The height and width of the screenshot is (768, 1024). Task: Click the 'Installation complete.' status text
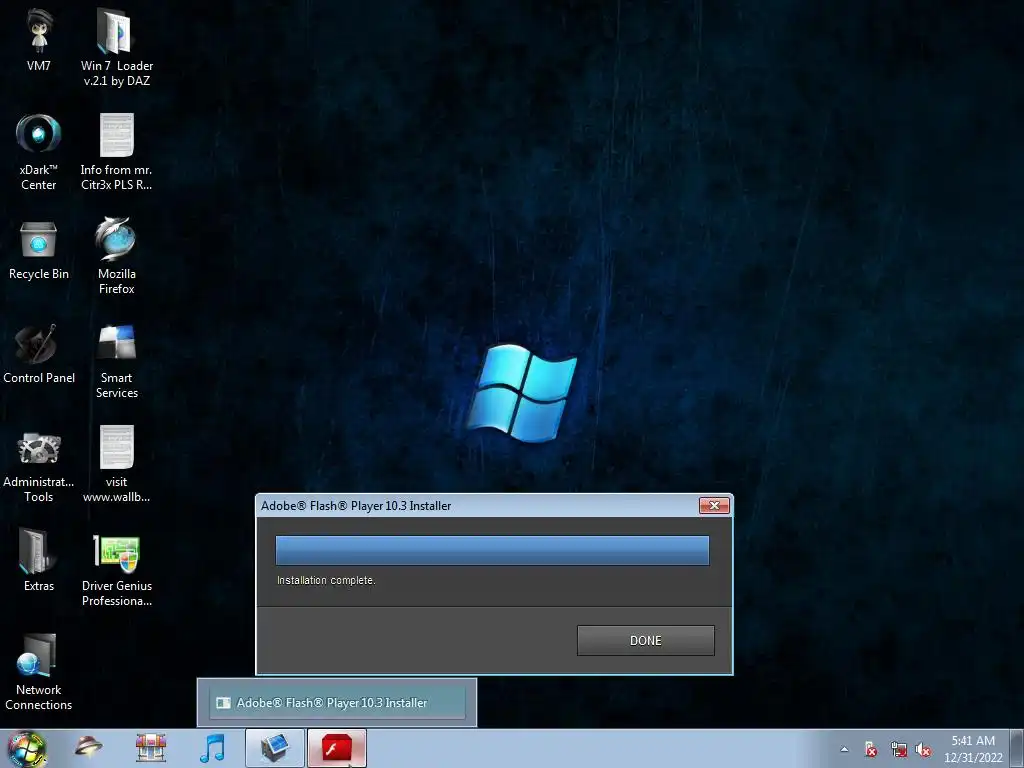coord(326,581)
